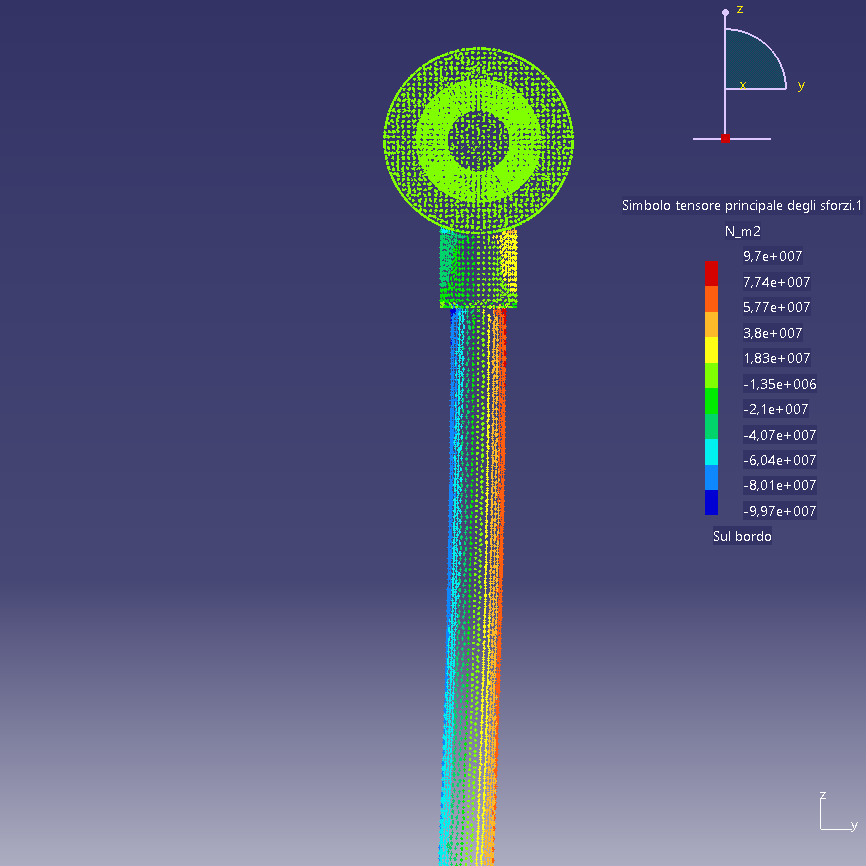
Task: Pick the yellow legend color band
Action: pos(711,350)
